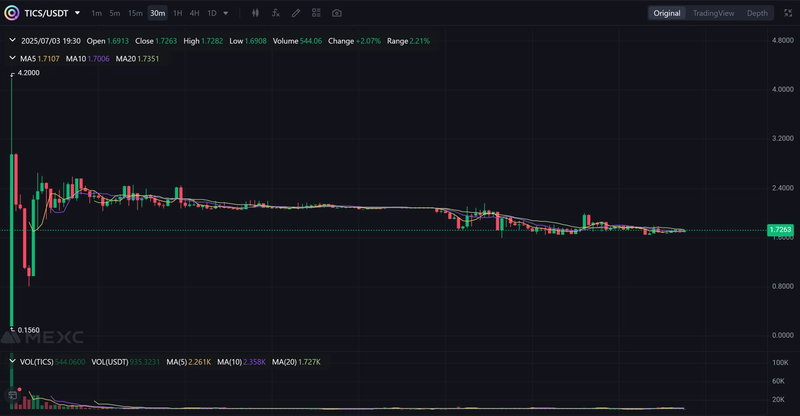Viewport: 800px width, 416px height.
Task: Switch to the TradingView chart
Action: (713, 13)
